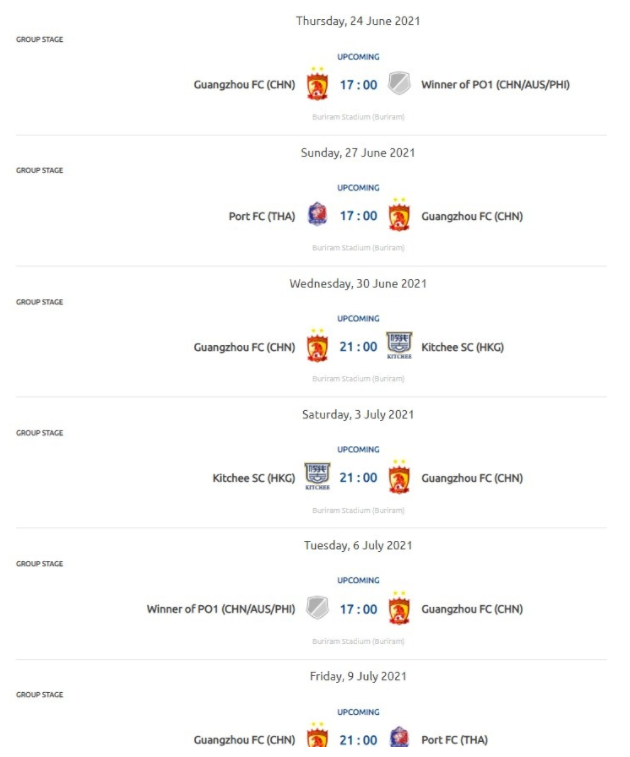Click Kitchee SC crest in 3 July match

317,477
